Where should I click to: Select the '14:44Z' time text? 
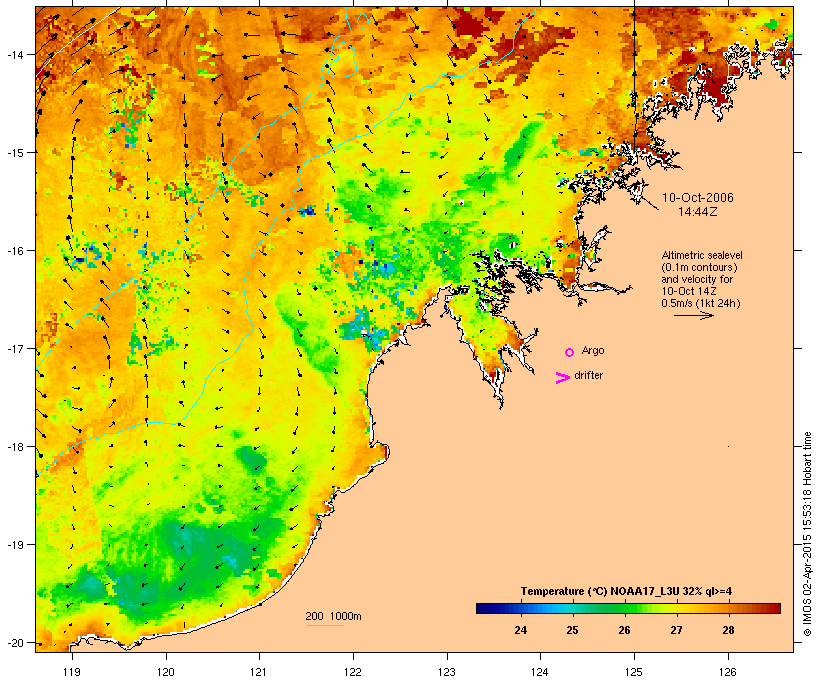(x=698, y=212)
